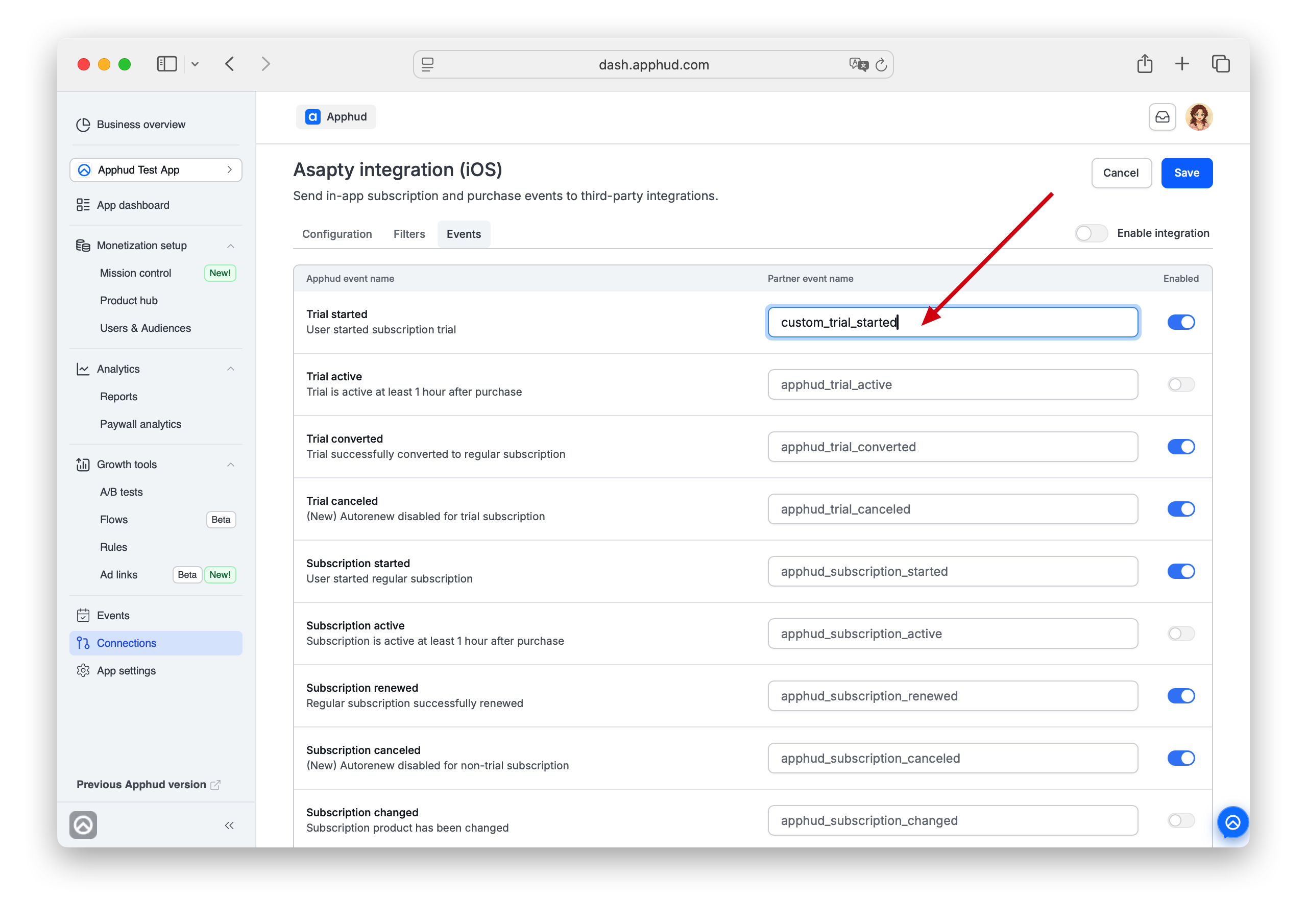
Task: Open A/B tests
Action: (121, 492)
